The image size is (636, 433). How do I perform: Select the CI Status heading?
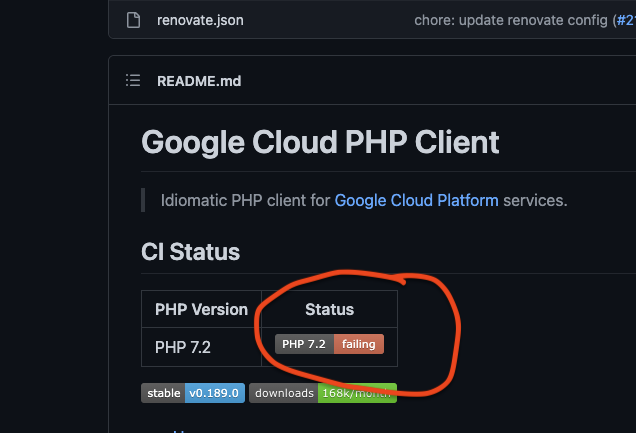click(191, 252)
